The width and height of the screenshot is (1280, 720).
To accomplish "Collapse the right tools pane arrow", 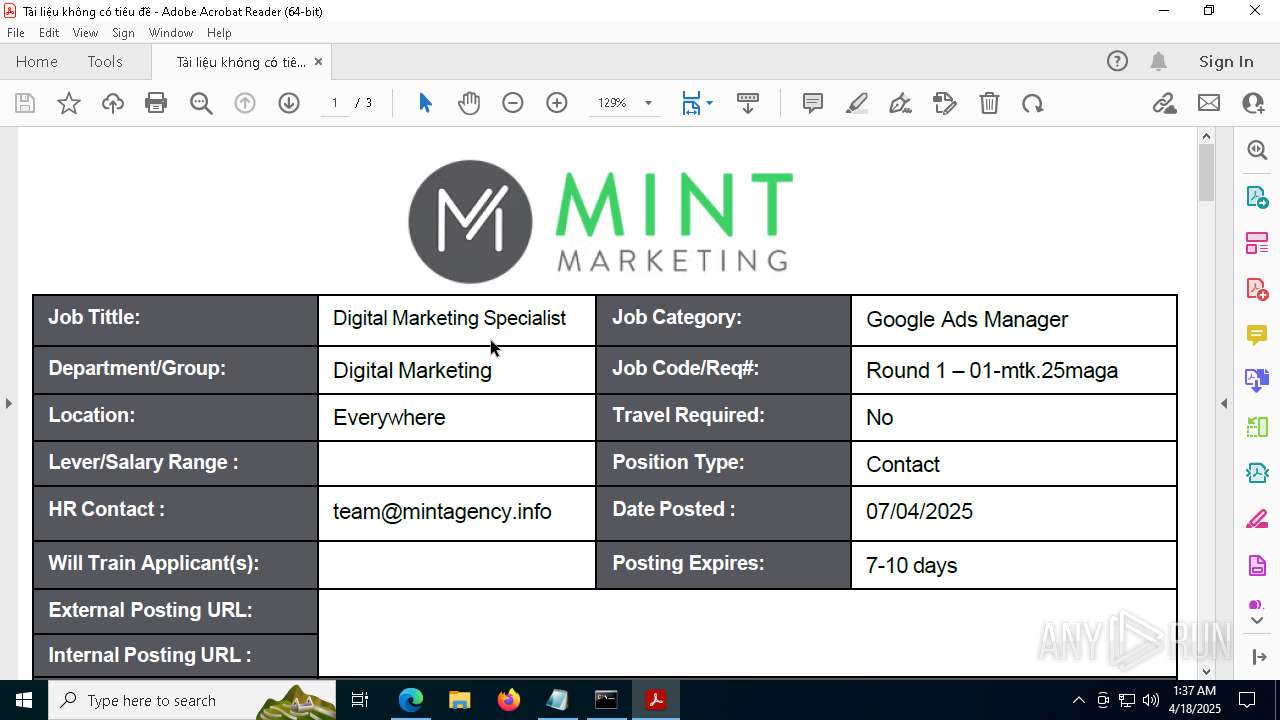I will click(1224, 403).
